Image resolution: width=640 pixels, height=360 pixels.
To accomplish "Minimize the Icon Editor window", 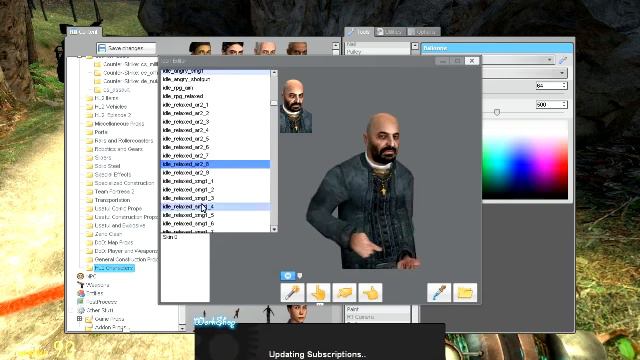I will pyautogui.click(x=442, y=60).
